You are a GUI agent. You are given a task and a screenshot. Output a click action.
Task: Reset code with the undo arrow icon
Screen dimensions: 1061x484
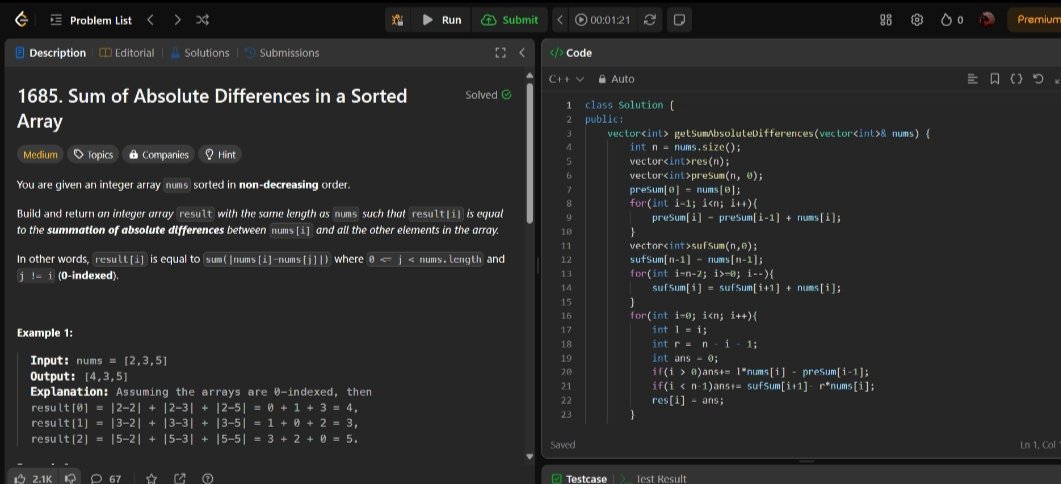(x=1037, y=79)
